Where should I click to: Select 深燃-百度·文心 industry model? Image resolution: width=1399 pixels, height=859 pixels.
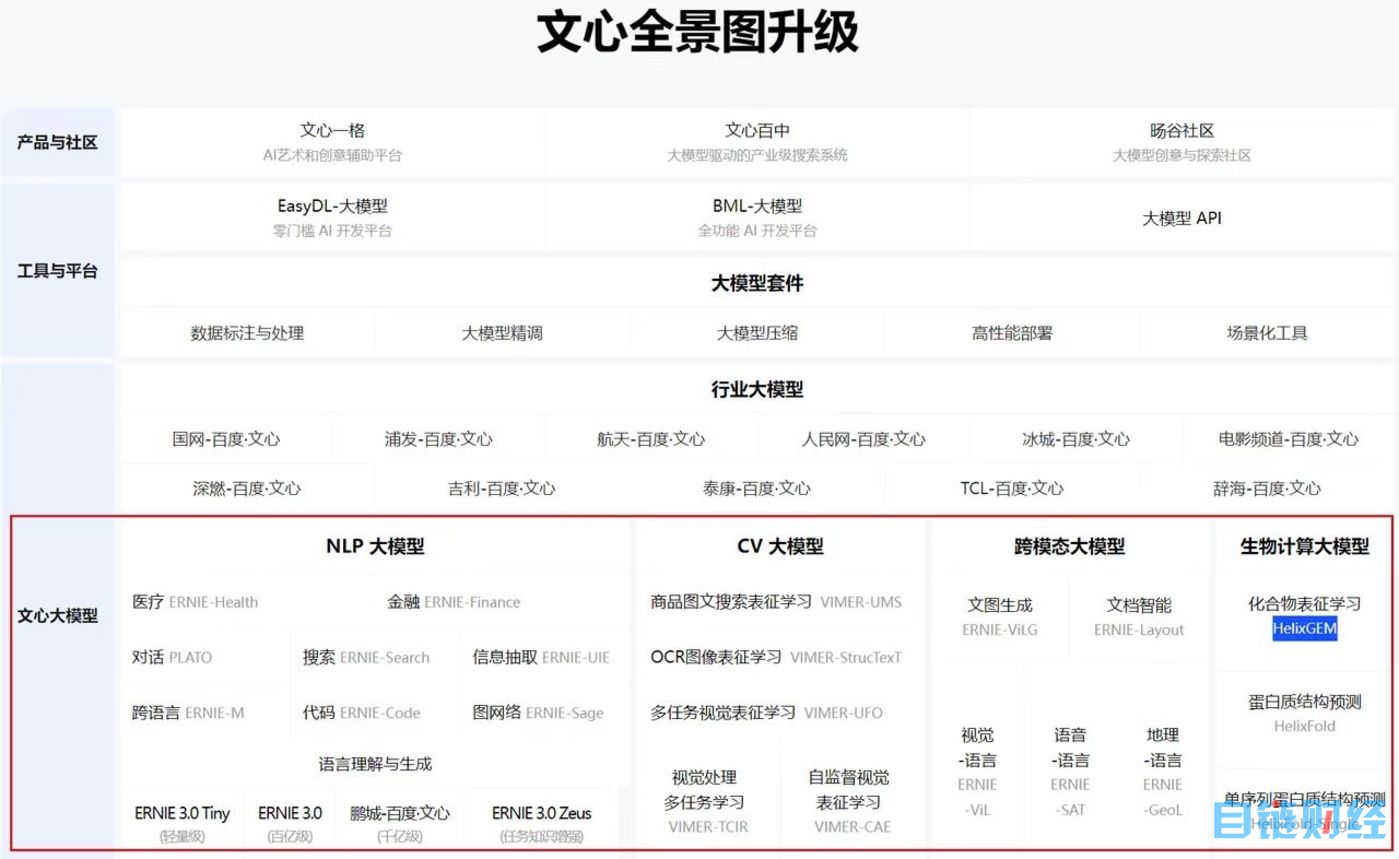pos(247,489)
